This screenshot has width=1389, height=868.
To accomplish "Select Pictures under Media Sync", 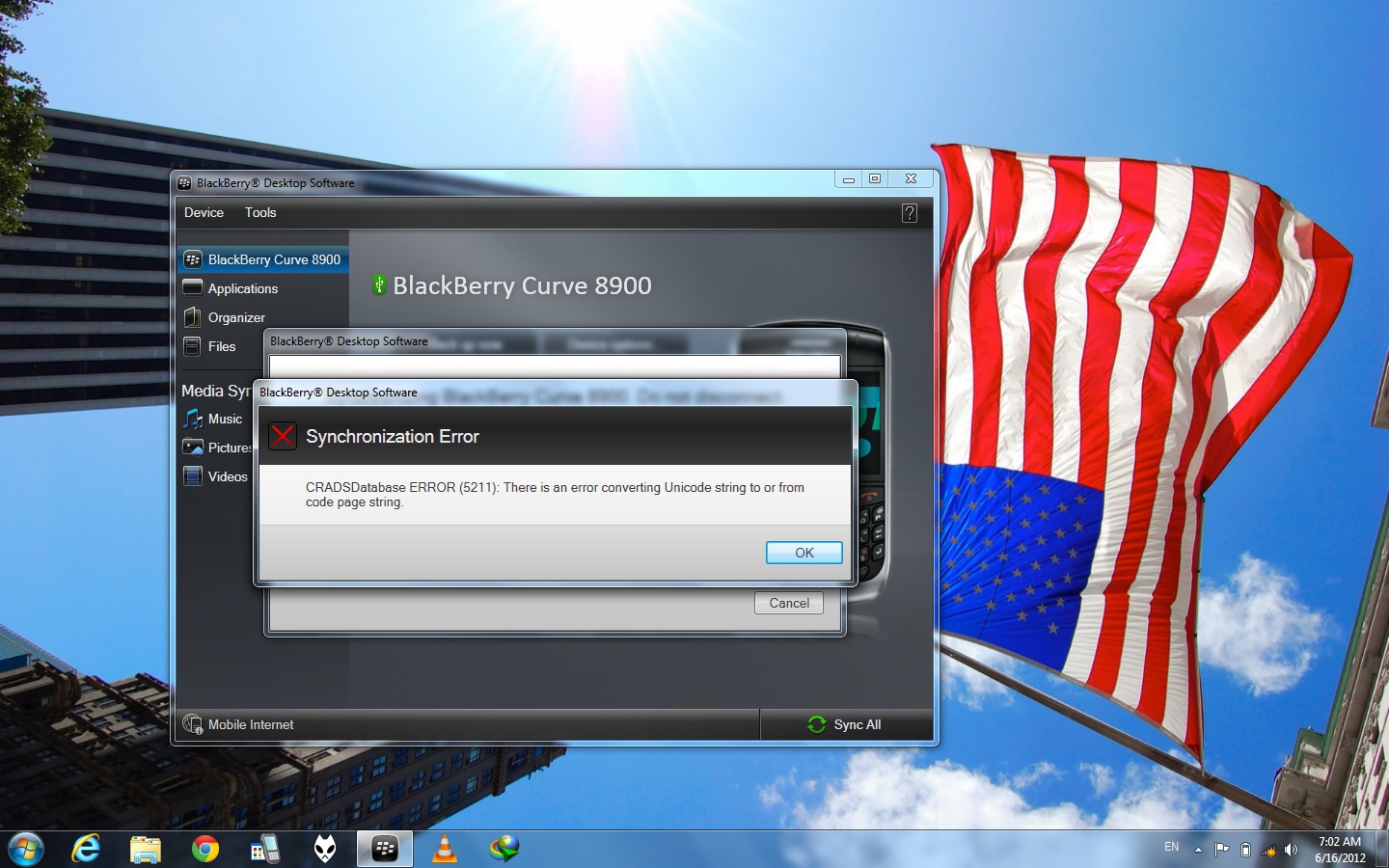I will pyautogui.click(x=229, y=448).
